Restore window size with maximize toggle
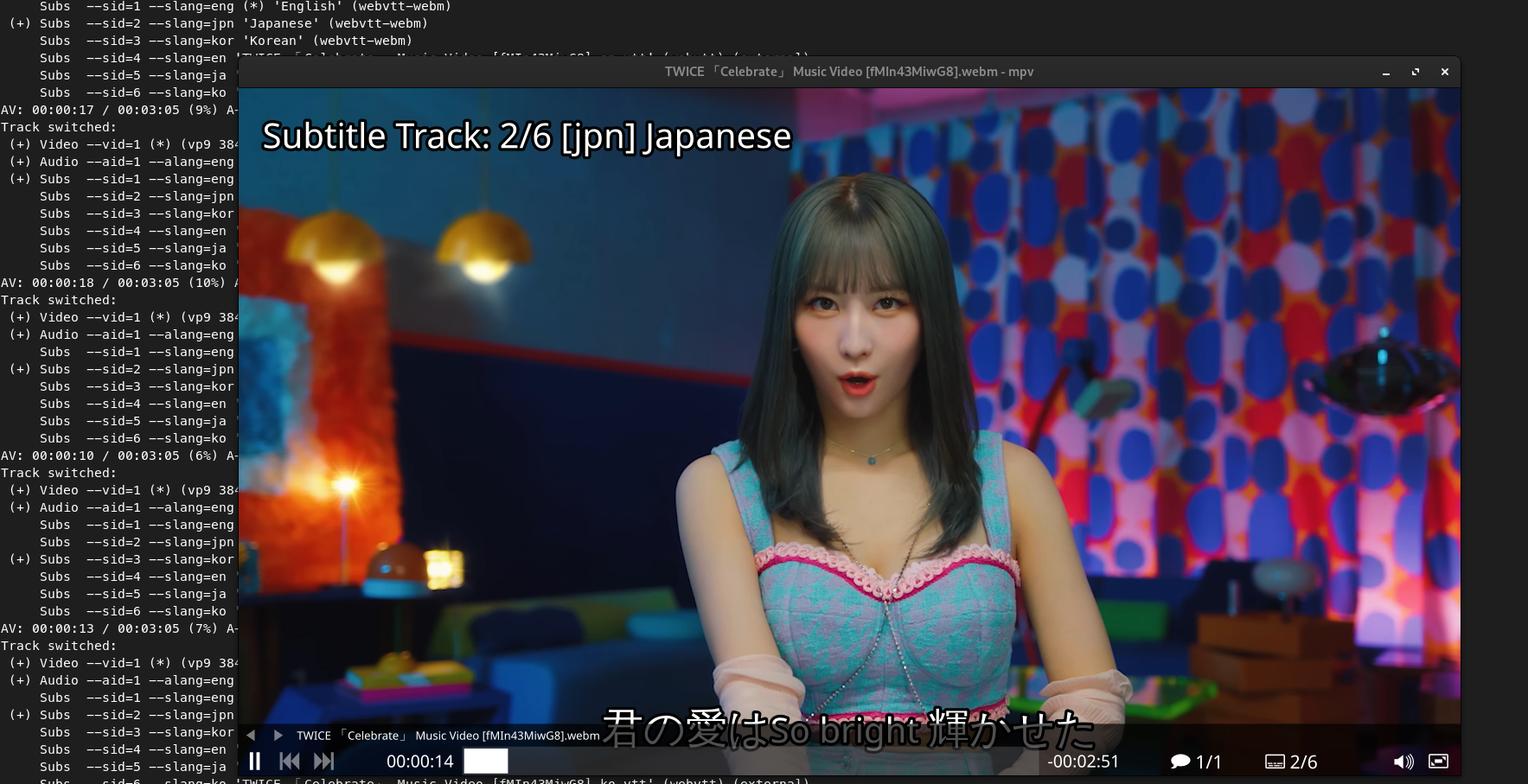Screen dimensions: 1528x784 pyautogui.click(x=1416, y=72)
